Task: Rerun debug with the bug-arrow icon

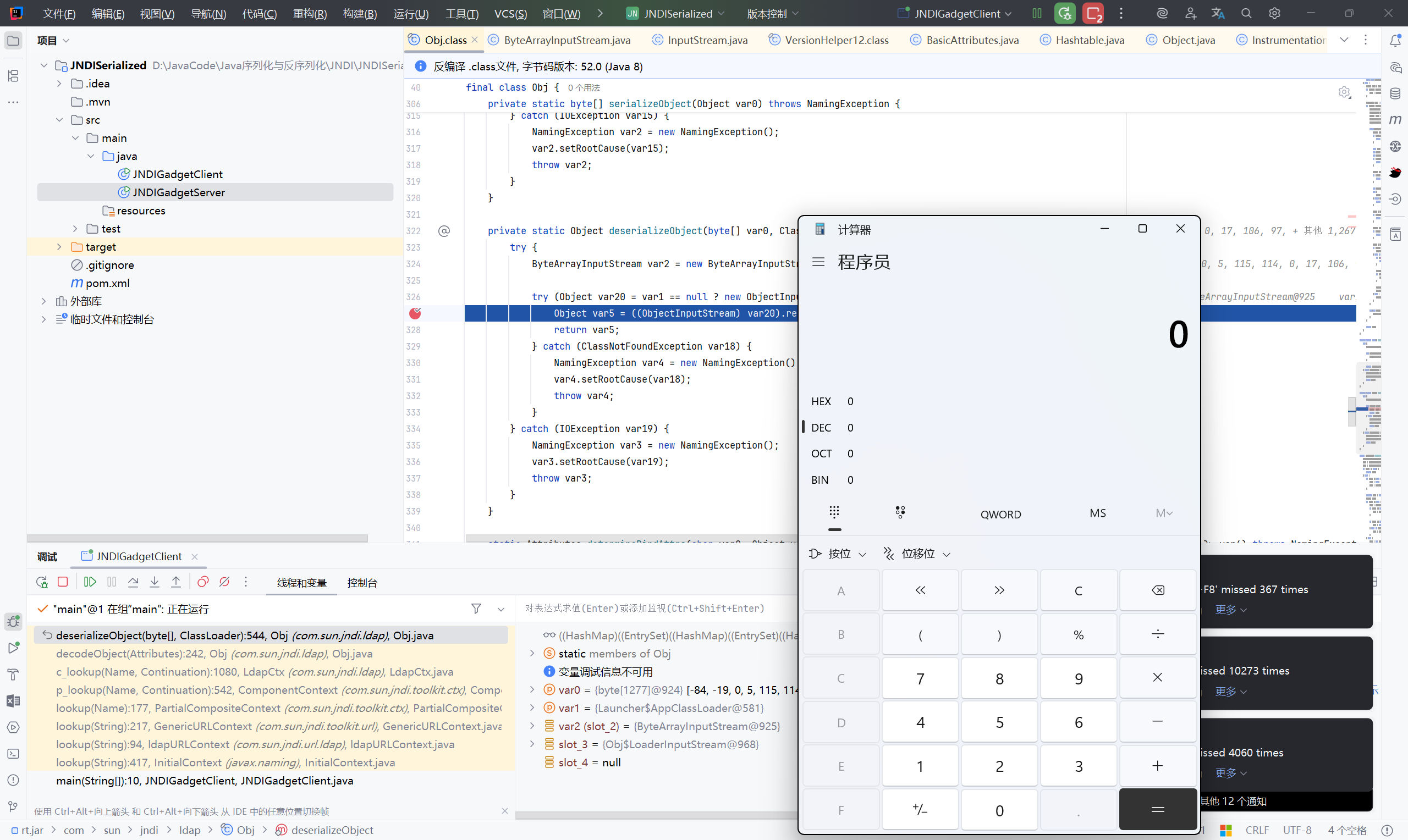Action: tap(41, 582)
